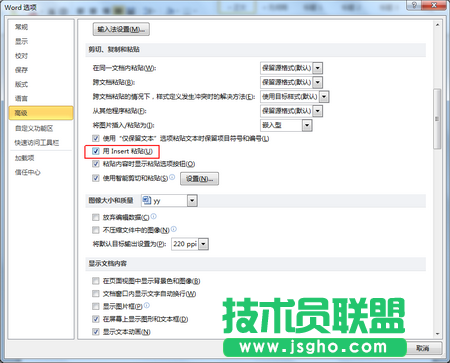Click scroll down arrow of options pane
Screen dimensions: 450x363
click(x=437, y=334)
